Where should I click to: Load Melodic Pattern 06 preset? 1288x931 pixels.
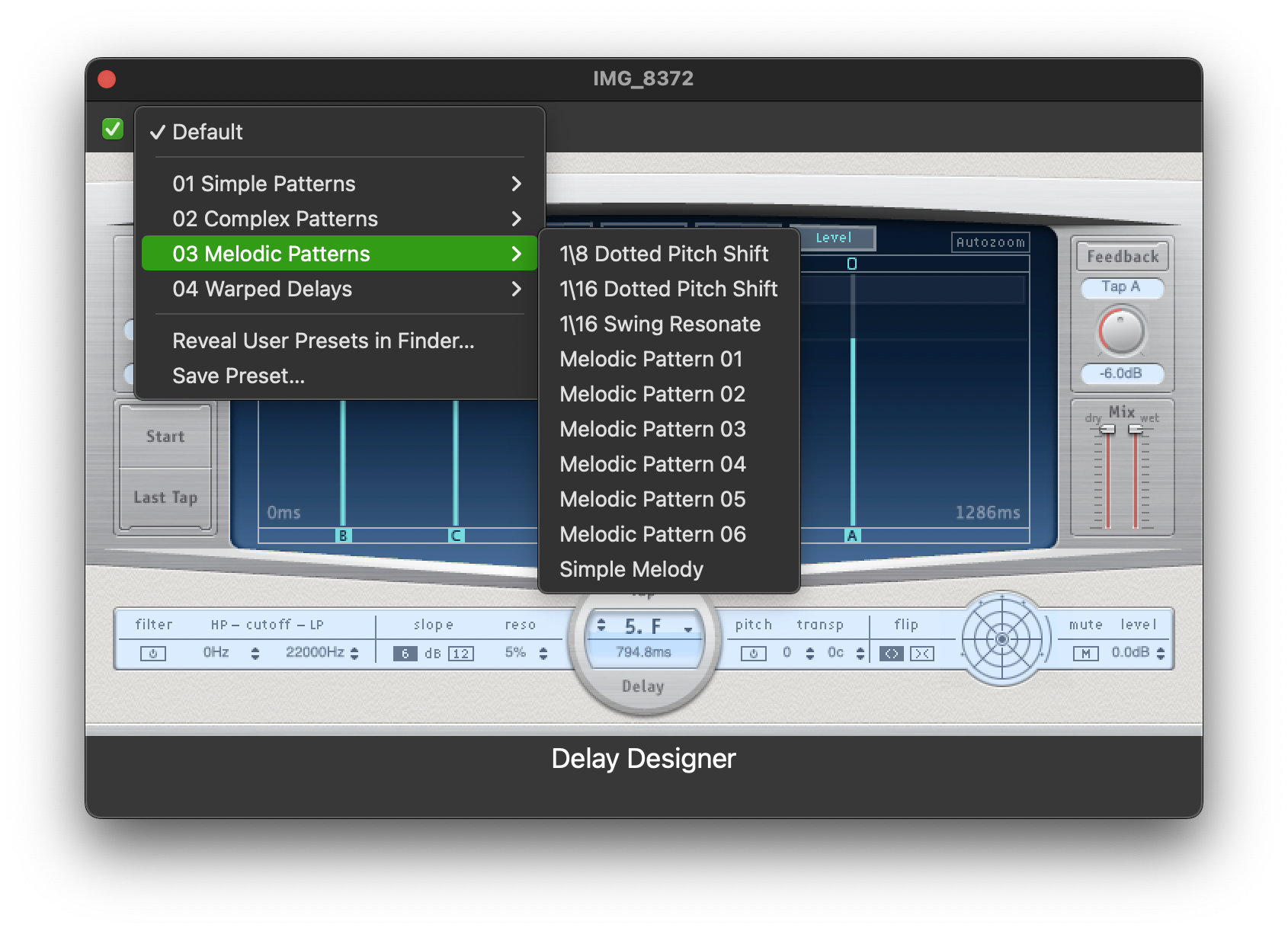[669, 534]
